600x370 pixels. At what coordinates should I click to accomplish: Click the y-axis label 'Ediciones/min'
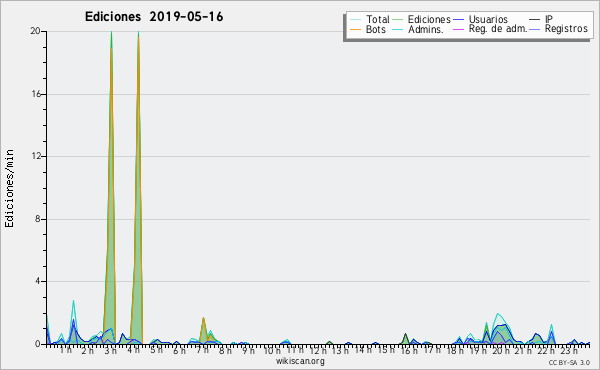pyautogui.click(x=9, y=188)
